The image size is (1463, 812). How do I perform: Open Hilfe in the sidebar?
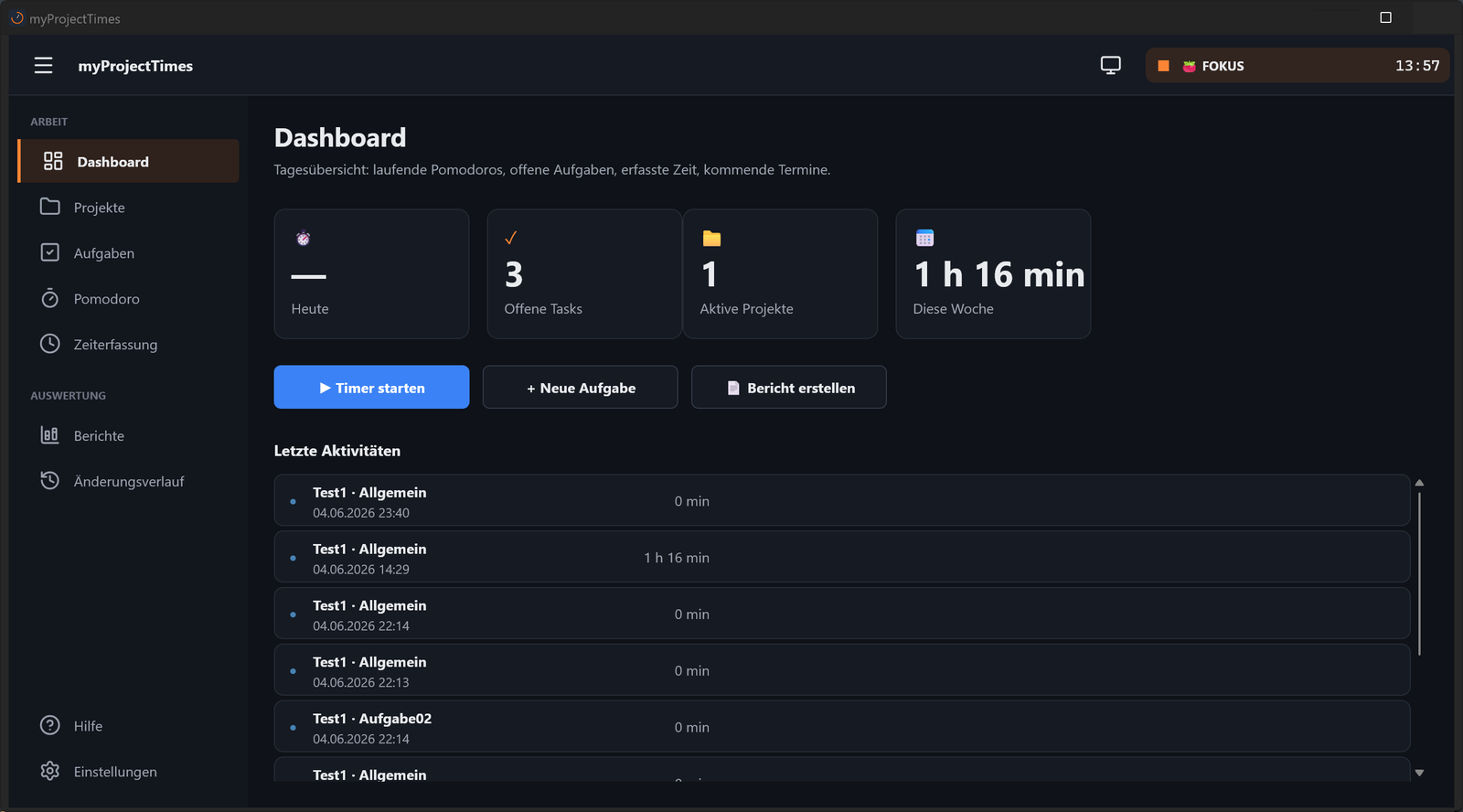[128, 725]
